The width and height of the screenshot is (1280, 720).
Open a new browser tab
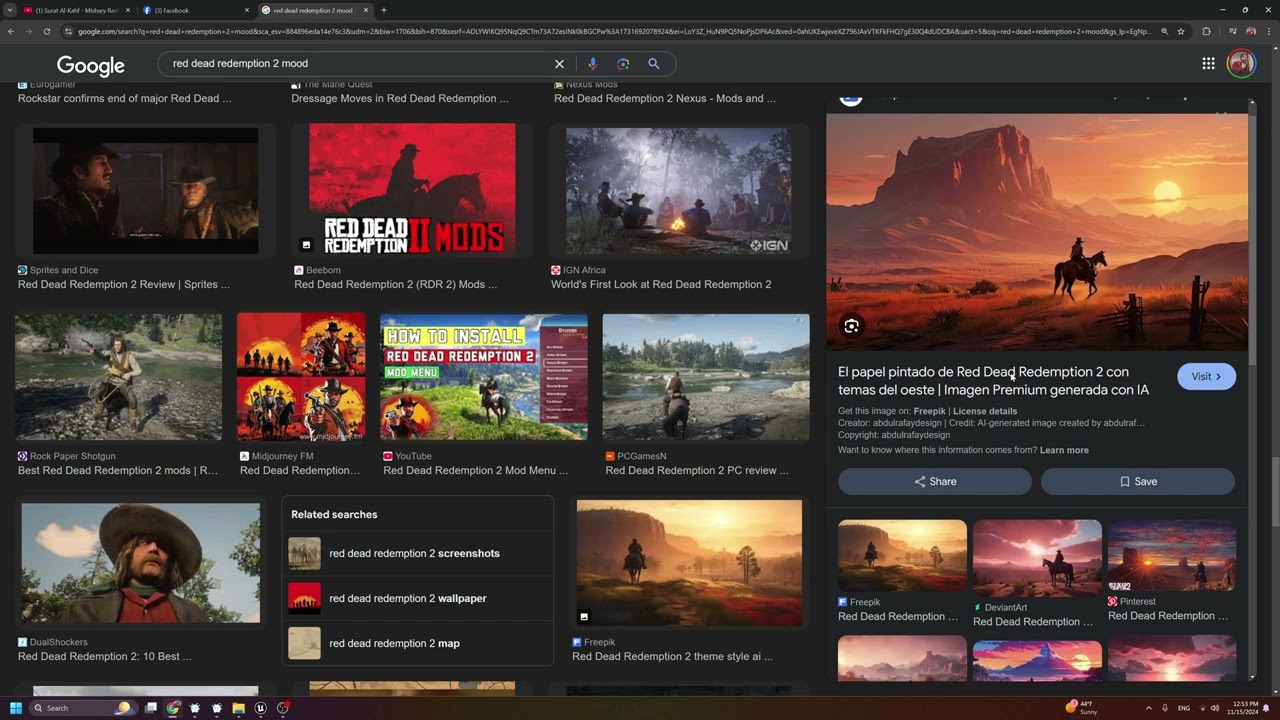[384, 10]
